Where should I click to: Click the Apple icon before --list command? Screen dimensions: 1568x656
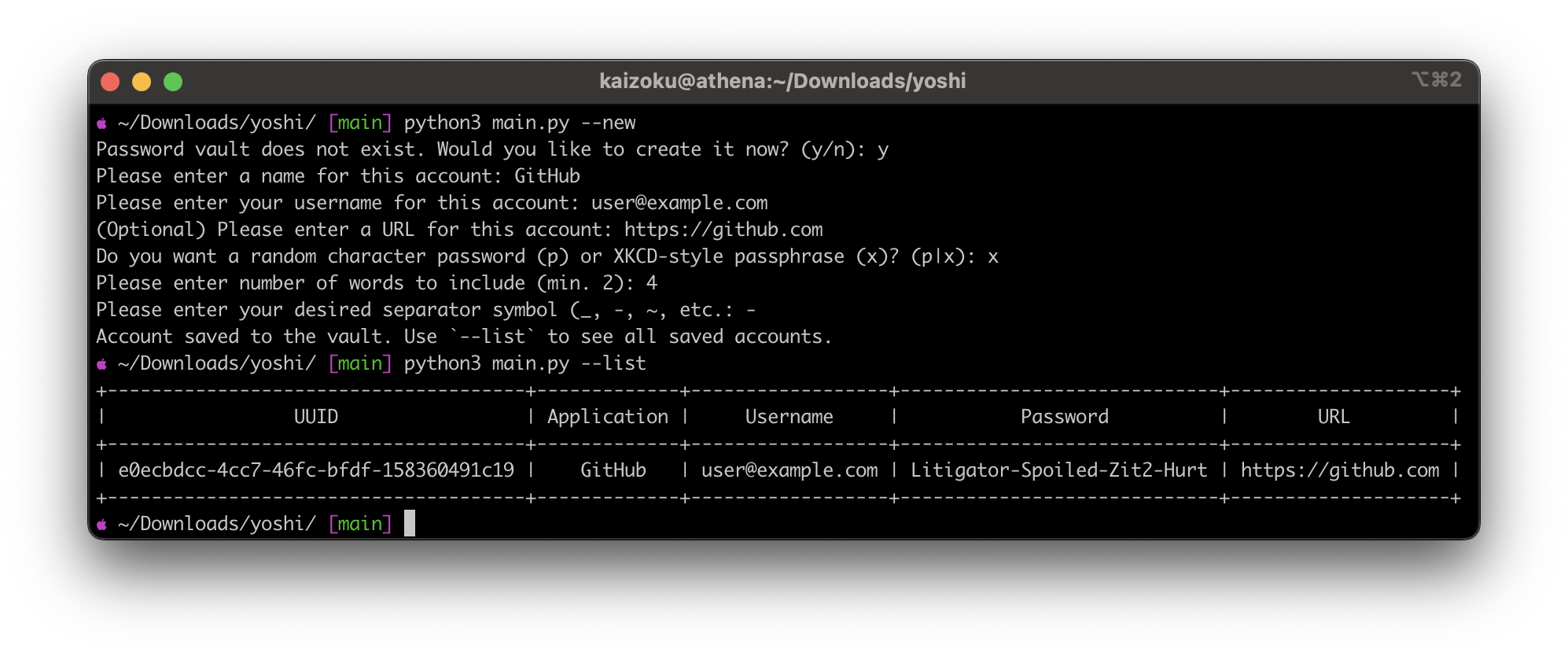[101, 364]
